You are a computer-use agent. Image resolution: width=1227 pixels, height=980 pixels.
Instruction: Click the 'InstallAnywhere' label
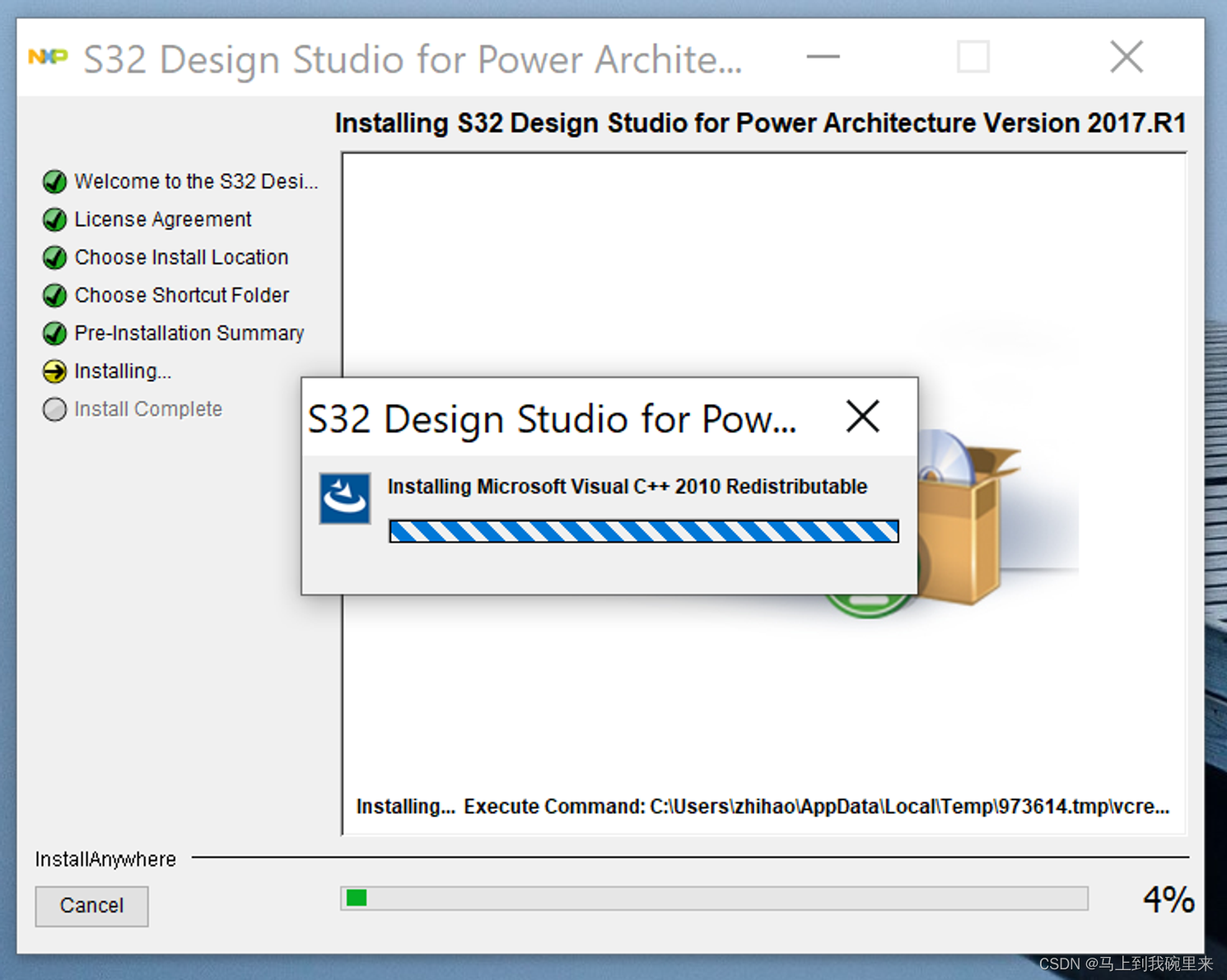[x=105, y=859]
